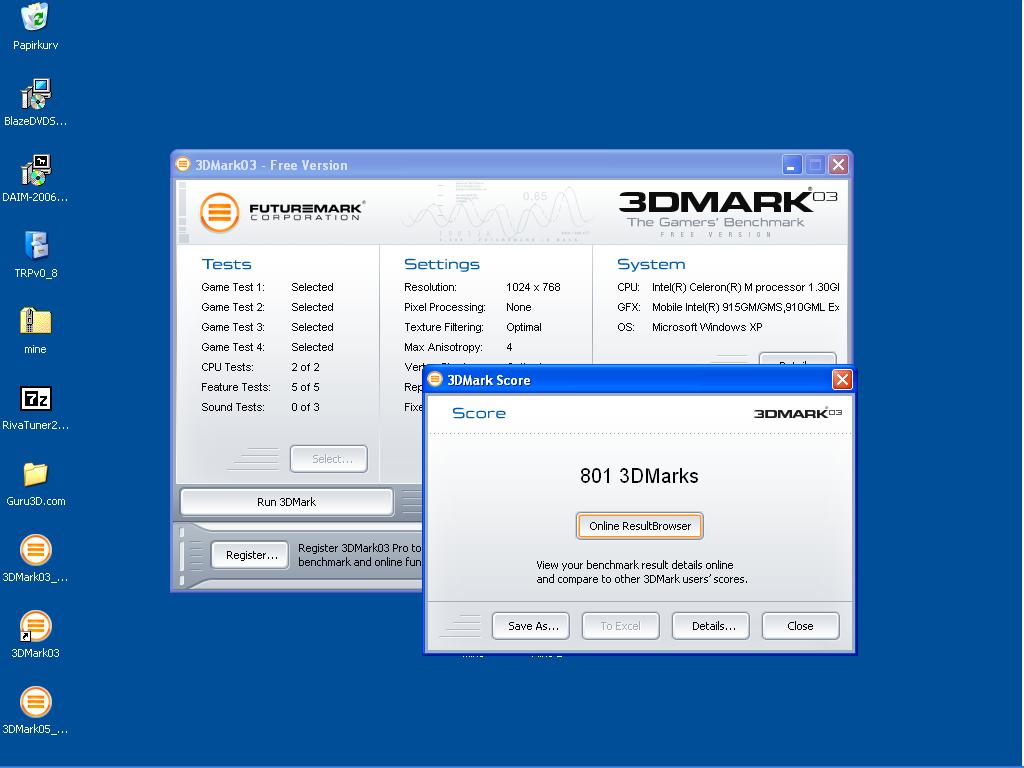The height and width of the screenshot is (768, 1024).
Task: Click the Mobile Intel 915GM GFX text
Action: (745, 307)
